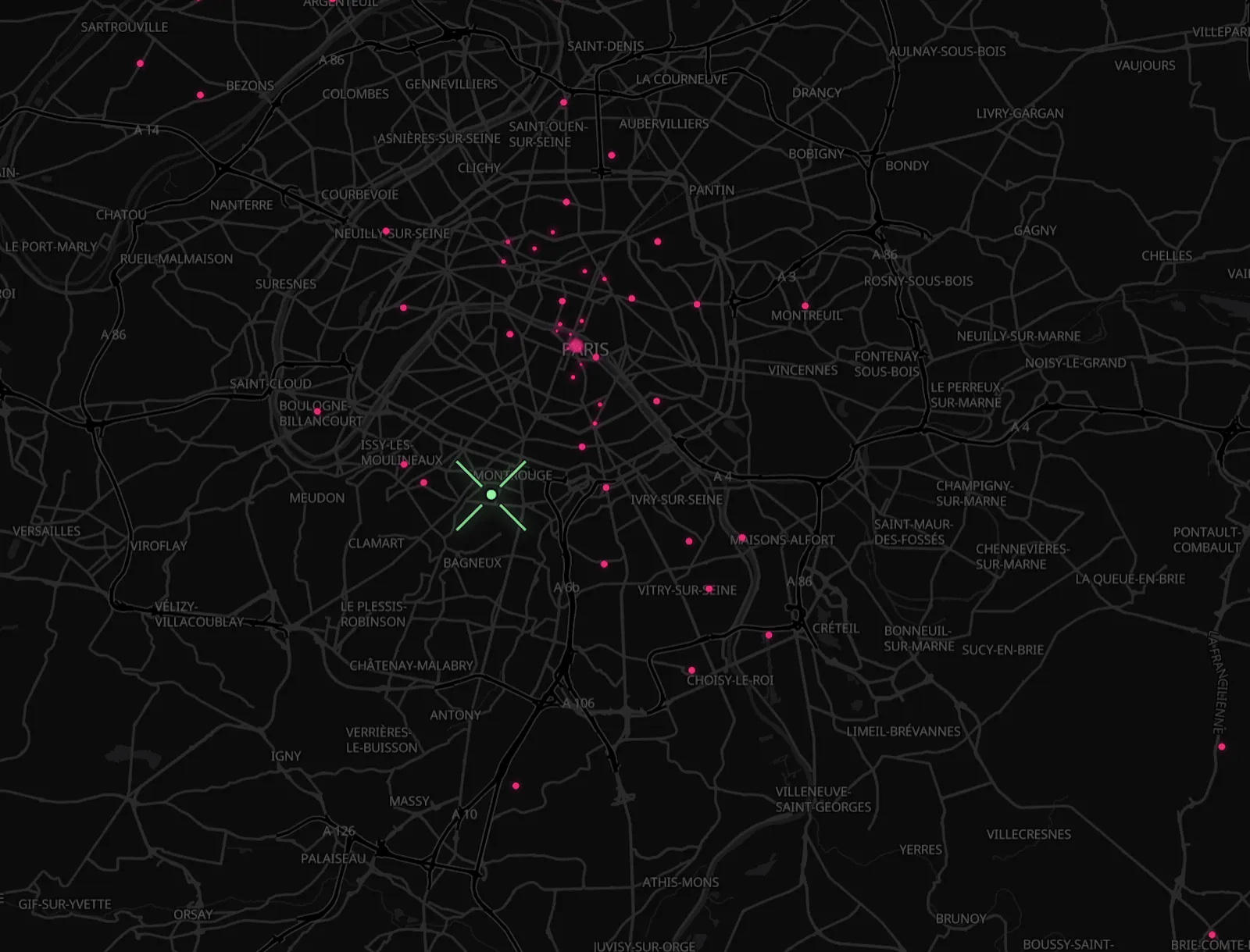The image size is (1250, 952).
Task: Click the VILLECRESNES label
Action: 1028,835
